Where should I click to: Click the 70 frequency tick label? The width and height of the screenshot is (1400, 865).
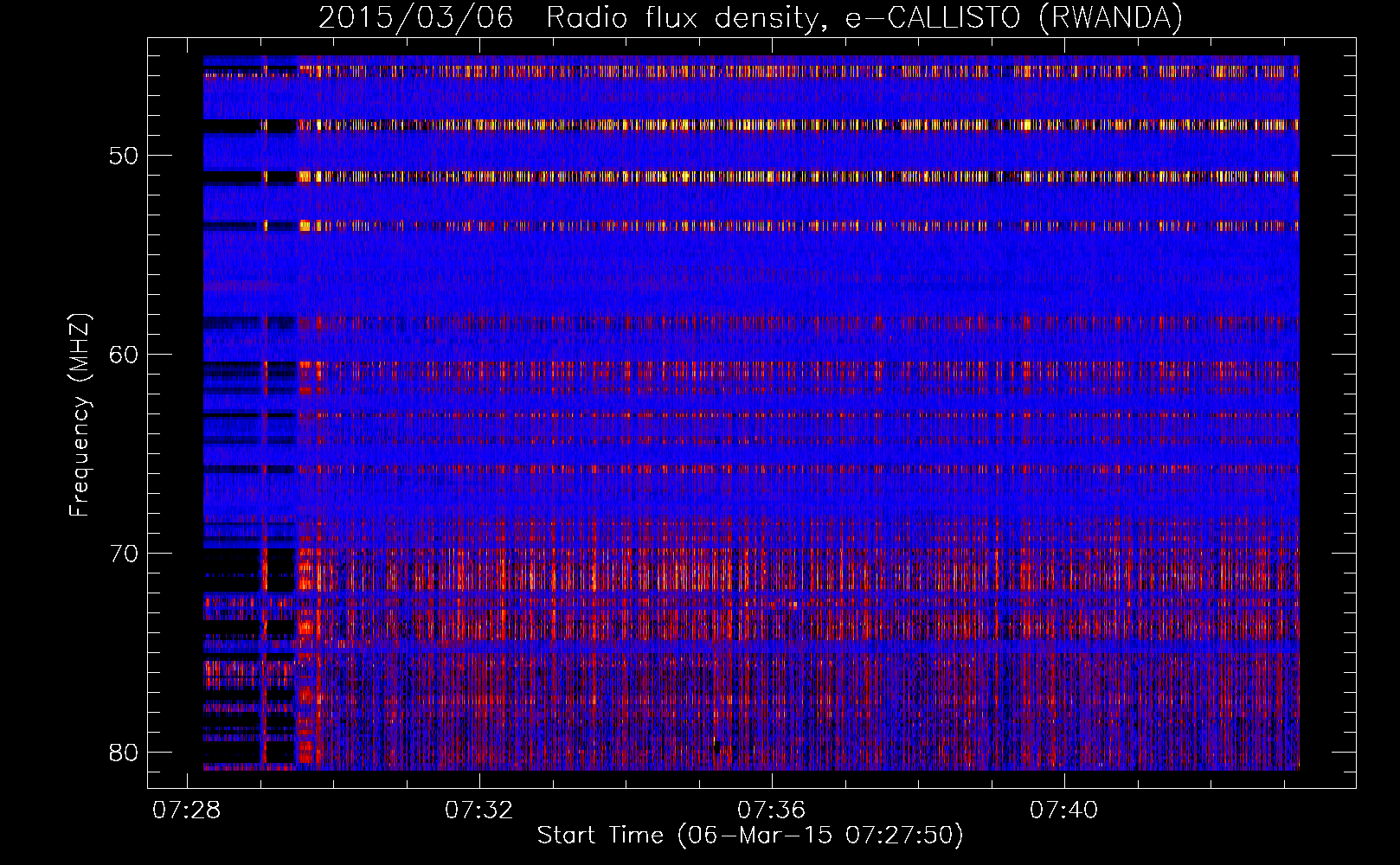(125, 554)
